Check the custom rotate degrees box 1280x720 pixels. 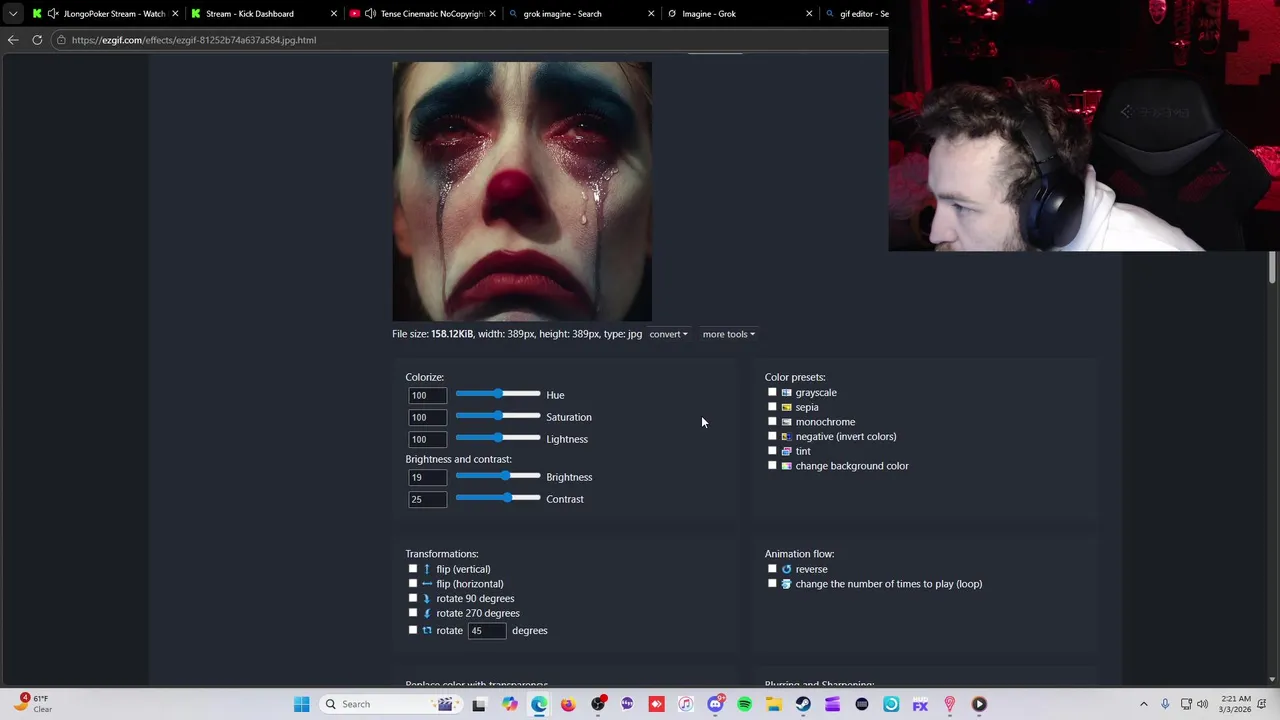413,630
